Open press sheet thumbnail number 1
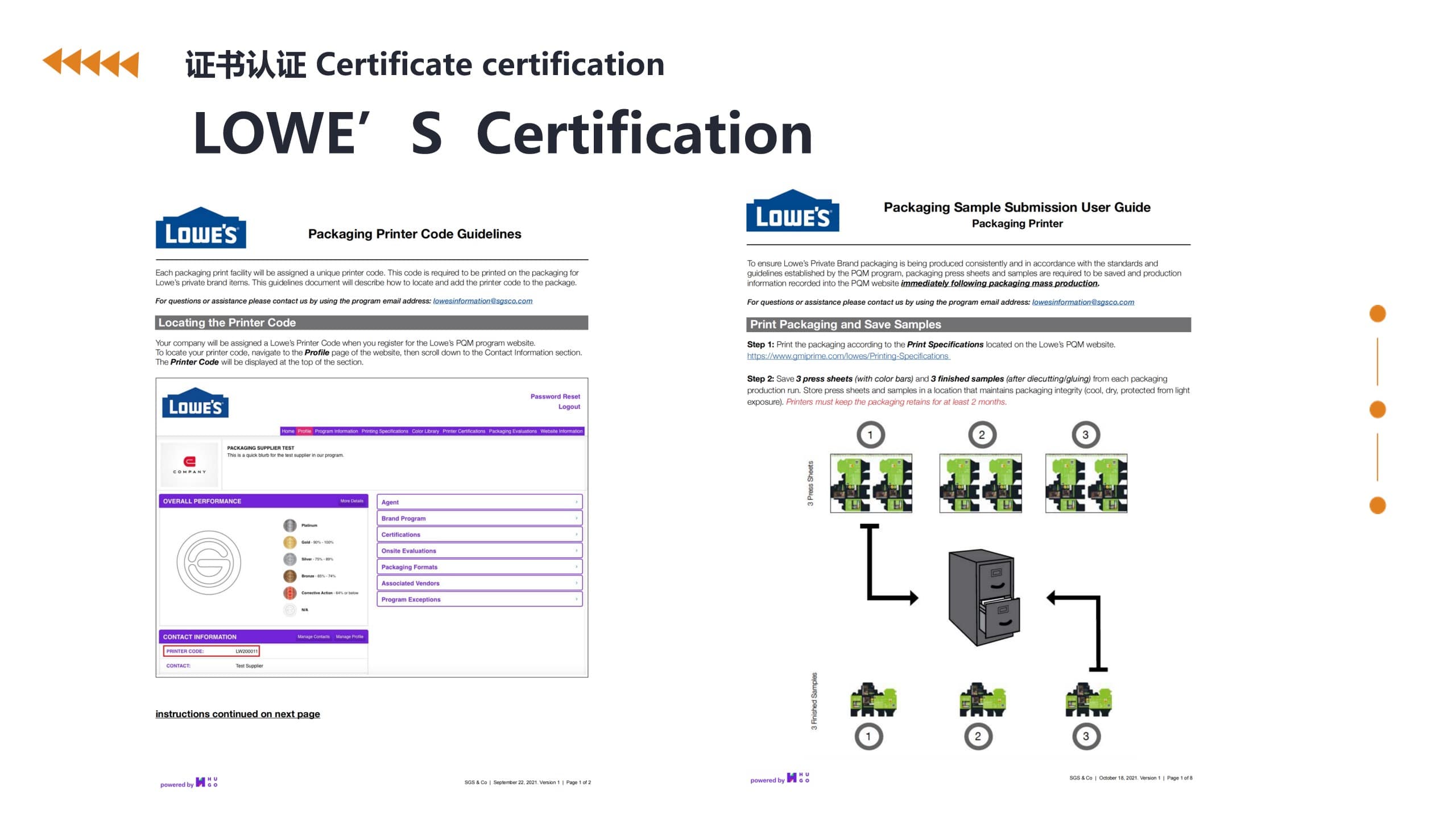Screen dimensions: 1456x819 tap(871, 483)
